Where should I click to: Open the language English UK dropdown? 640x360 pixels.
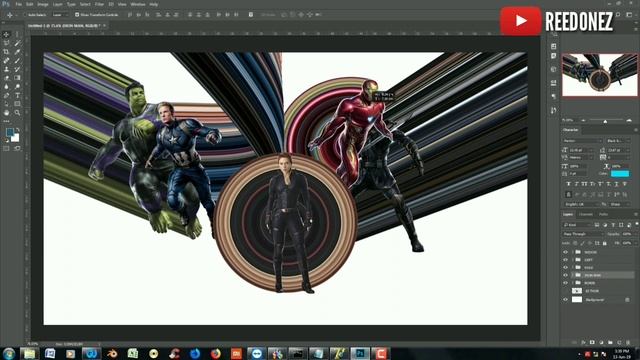tap(582, 204)
